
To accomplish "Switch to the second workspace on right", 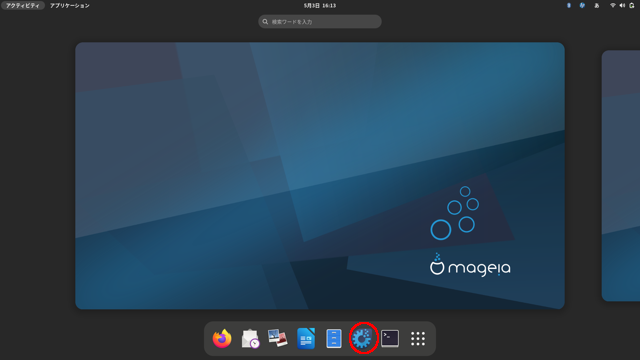I will (621, 176).
